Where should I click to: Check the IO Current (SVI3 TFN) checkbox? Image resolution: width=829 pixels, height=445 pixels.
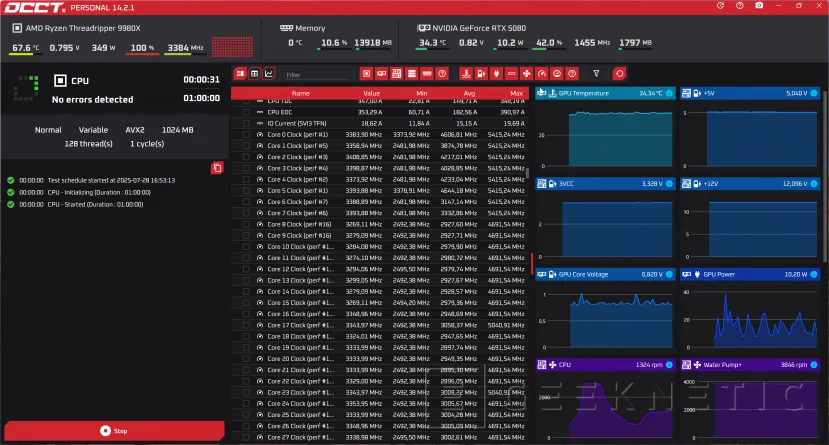point(246,124)
